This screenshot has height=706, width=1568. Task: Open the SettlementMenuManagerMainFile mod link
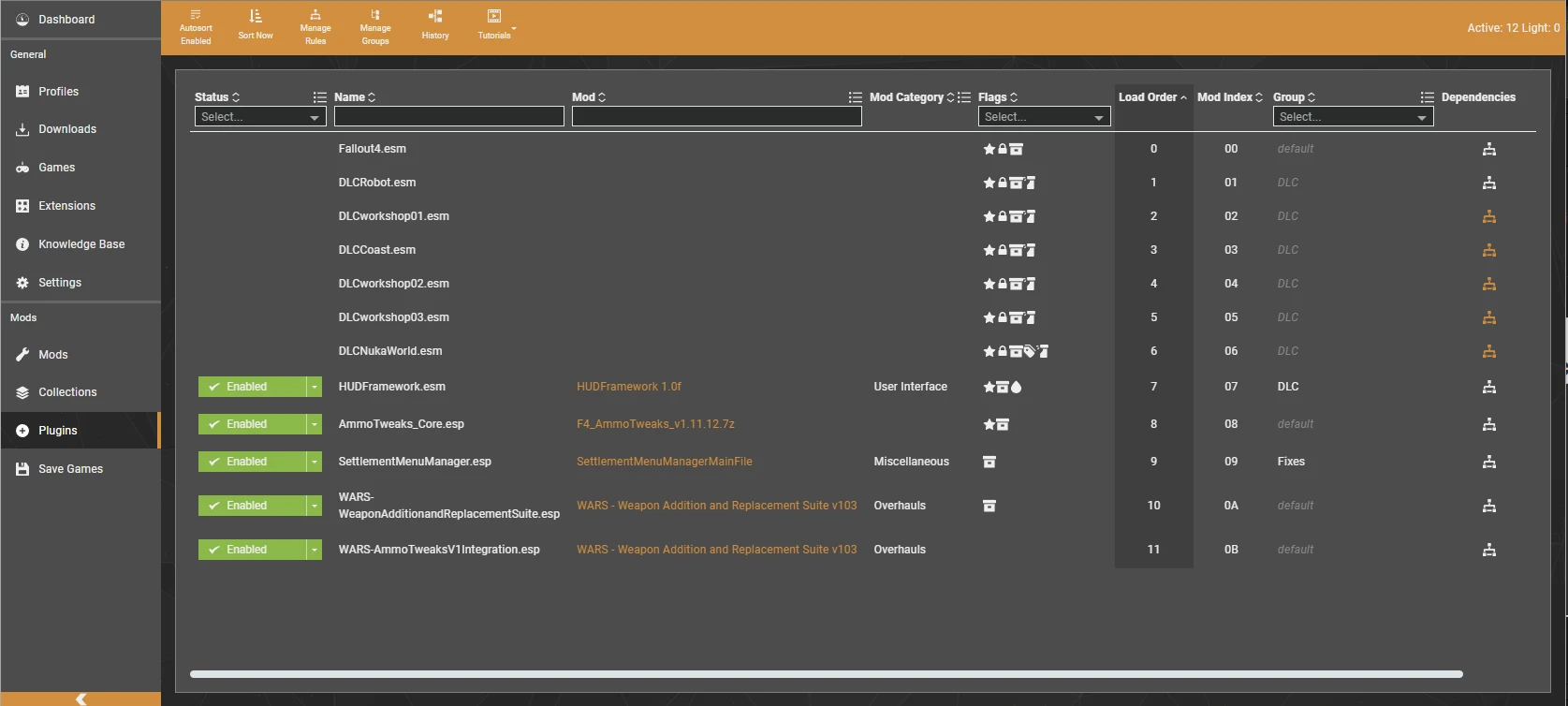point(665,462)
